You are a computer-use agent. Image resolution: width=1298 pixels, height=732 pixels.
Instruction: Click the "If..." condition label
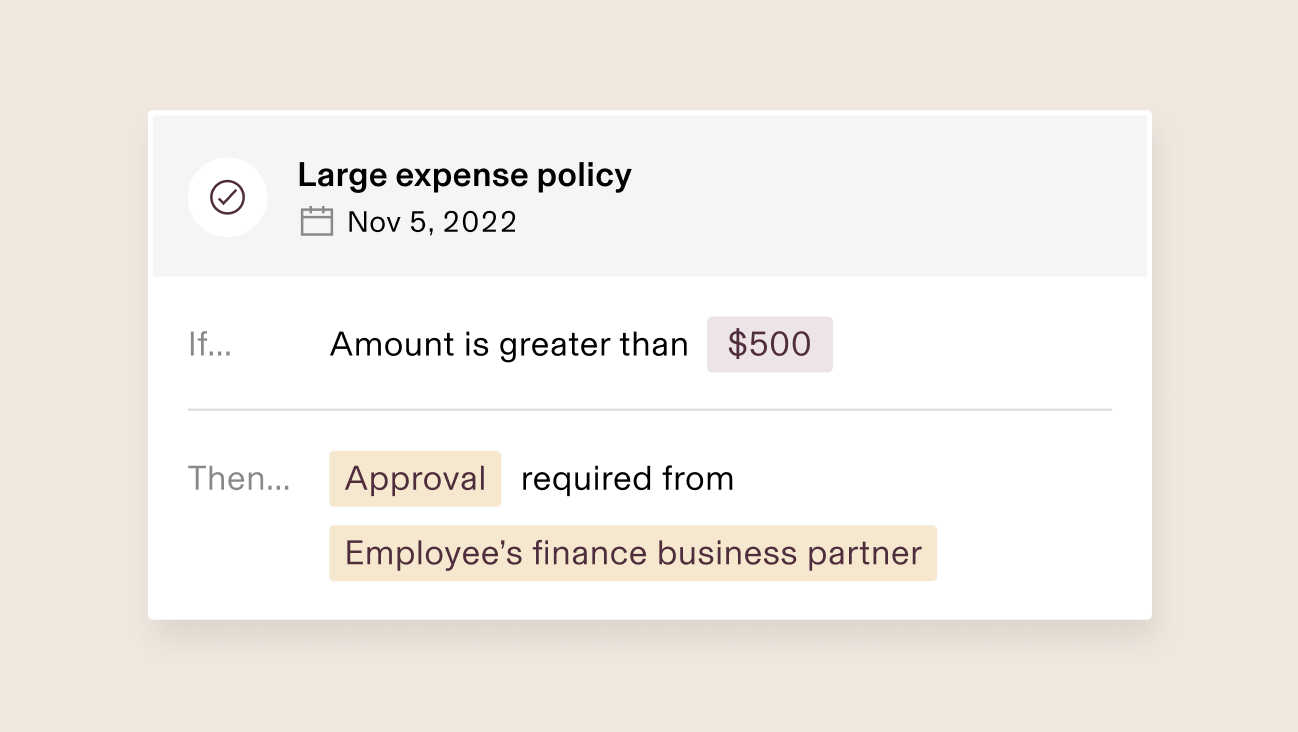click(210, 345)
